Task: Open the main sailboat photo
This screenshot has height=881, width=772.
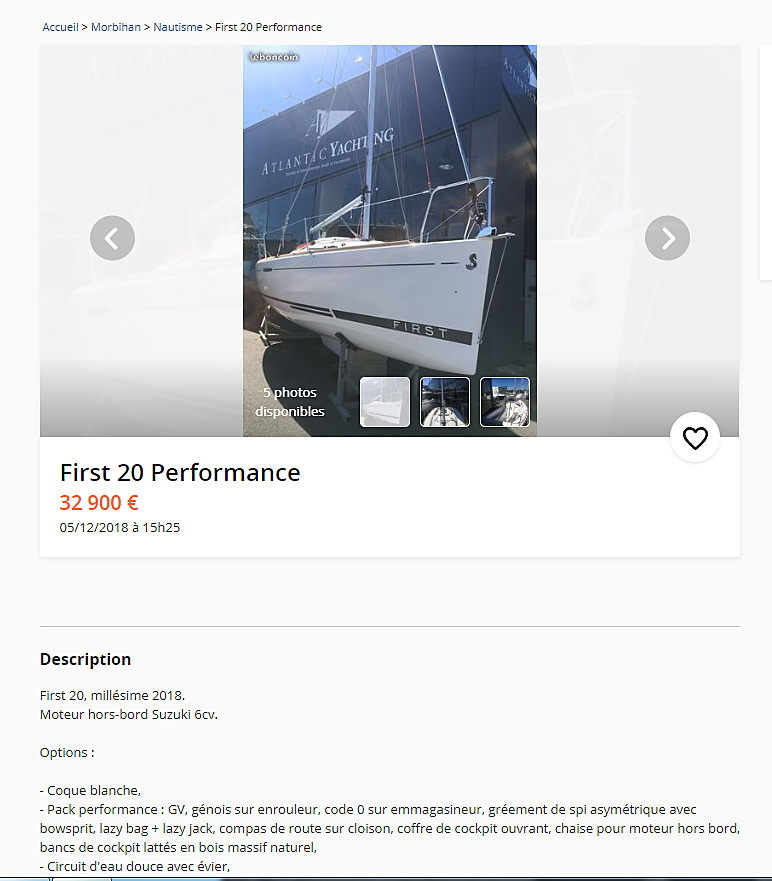Action: [x=389, y=225]
